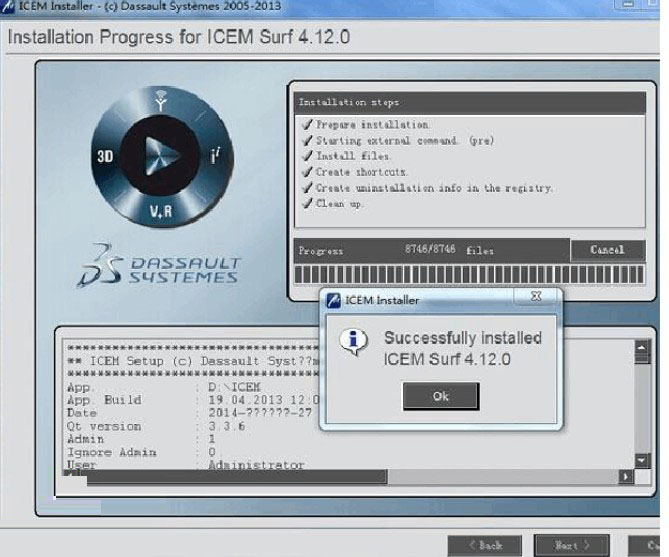Click the 'Successfully installed ICEM Surf 4.12.0' message
669x557 pixels.
click(x=463, y=348)
